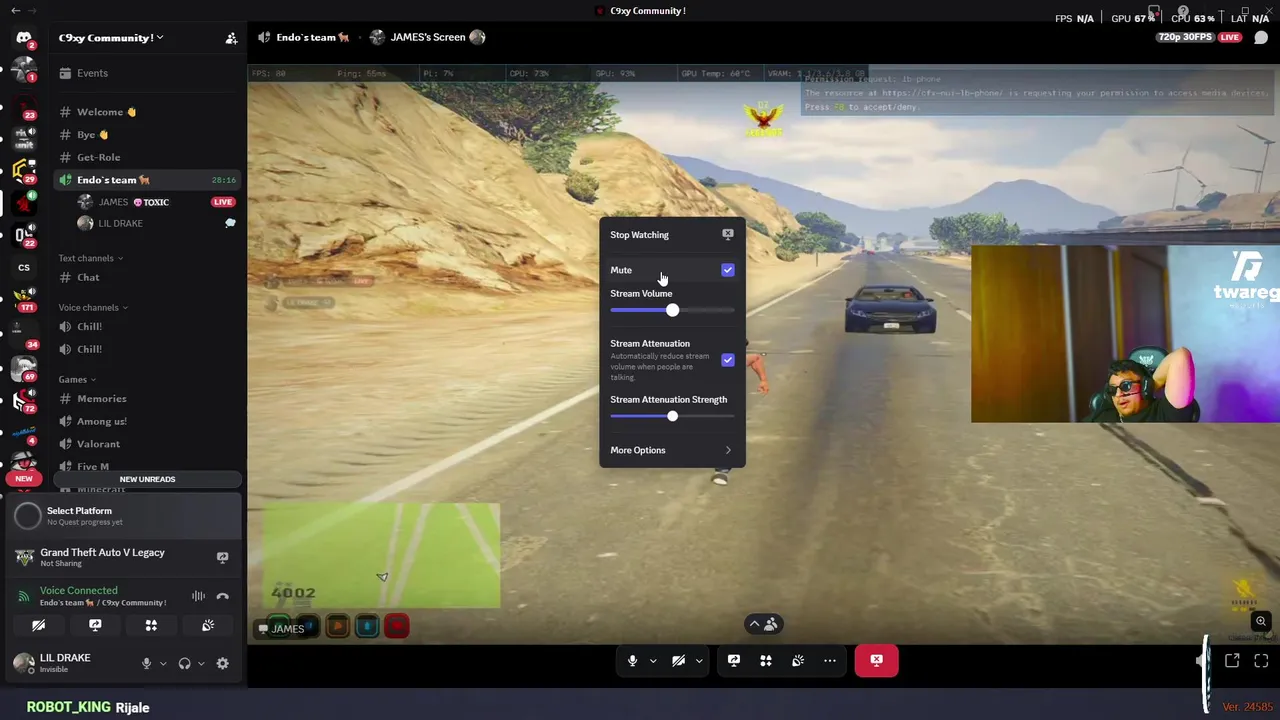Uncheck the Mute checkbox in the stream popup
1280x720 pixels.
click(728, 270)
